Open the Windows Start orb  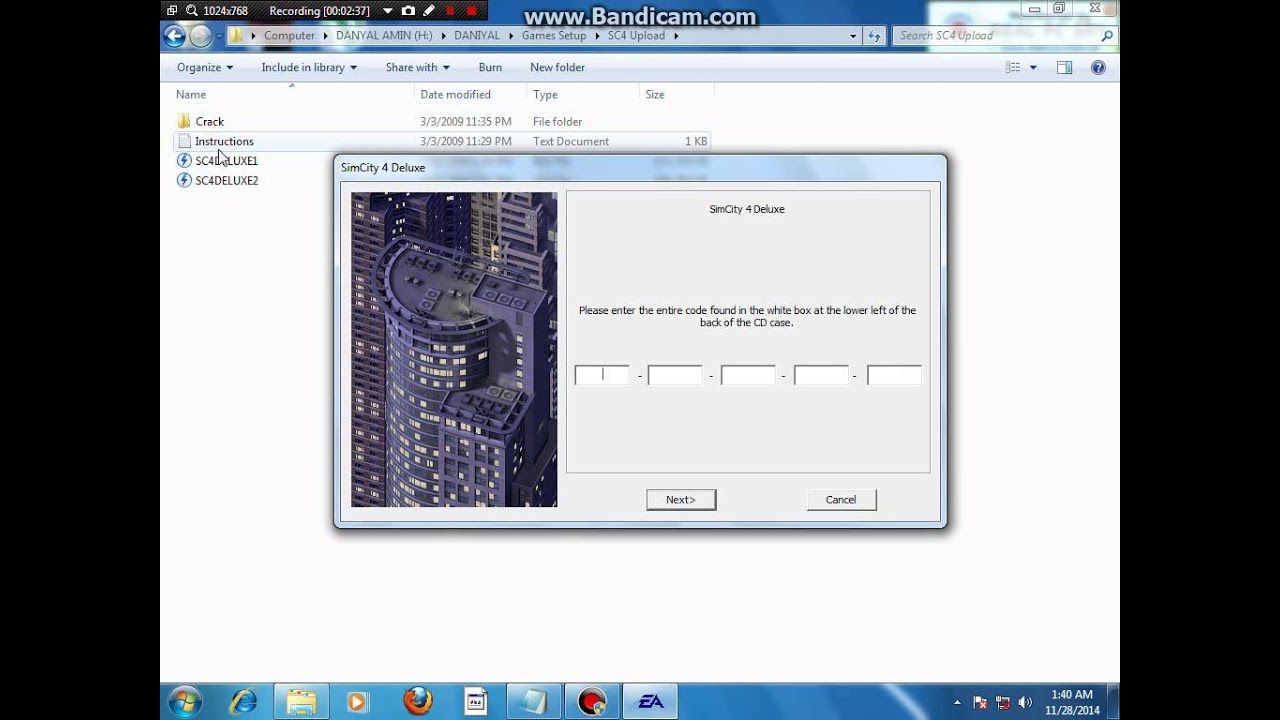pyautogui.click(x=185, y=701)
